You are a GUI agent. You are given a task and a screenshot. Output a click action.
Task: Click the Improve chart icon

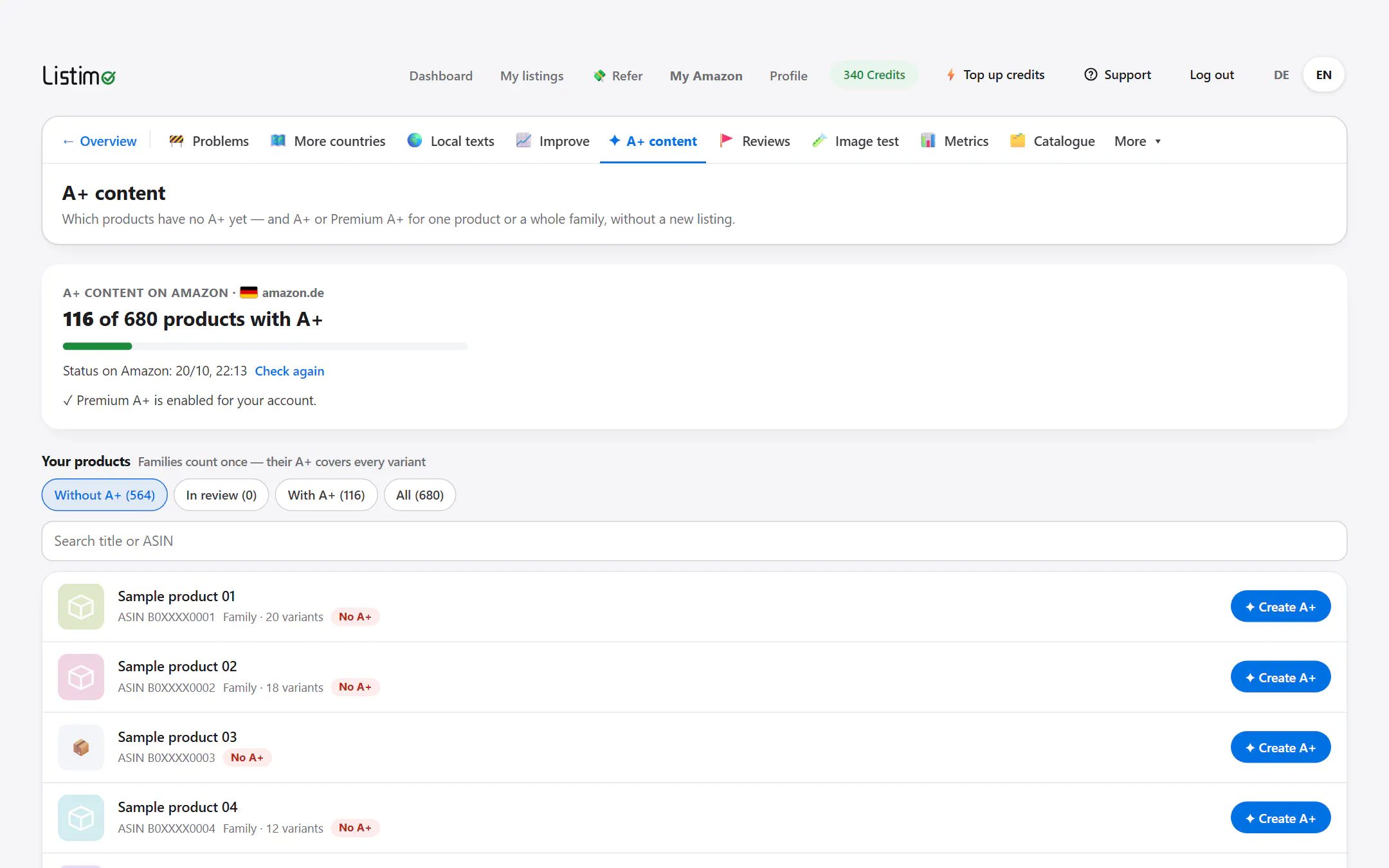pyautogui.click(x=523, y=140)
